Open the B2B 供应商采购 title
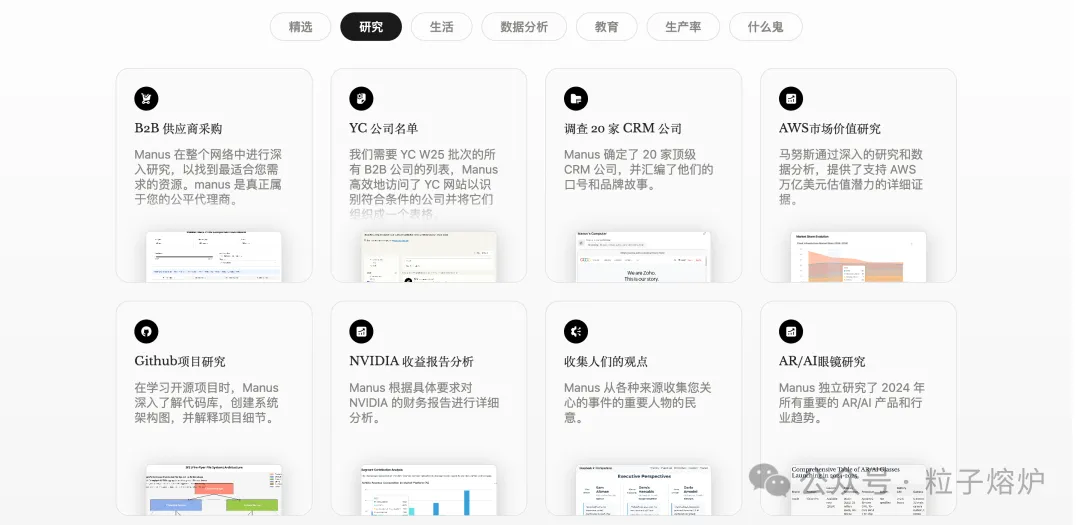Image resolution: width=1080 pixels, height=525 pixels. coord(178,129)
